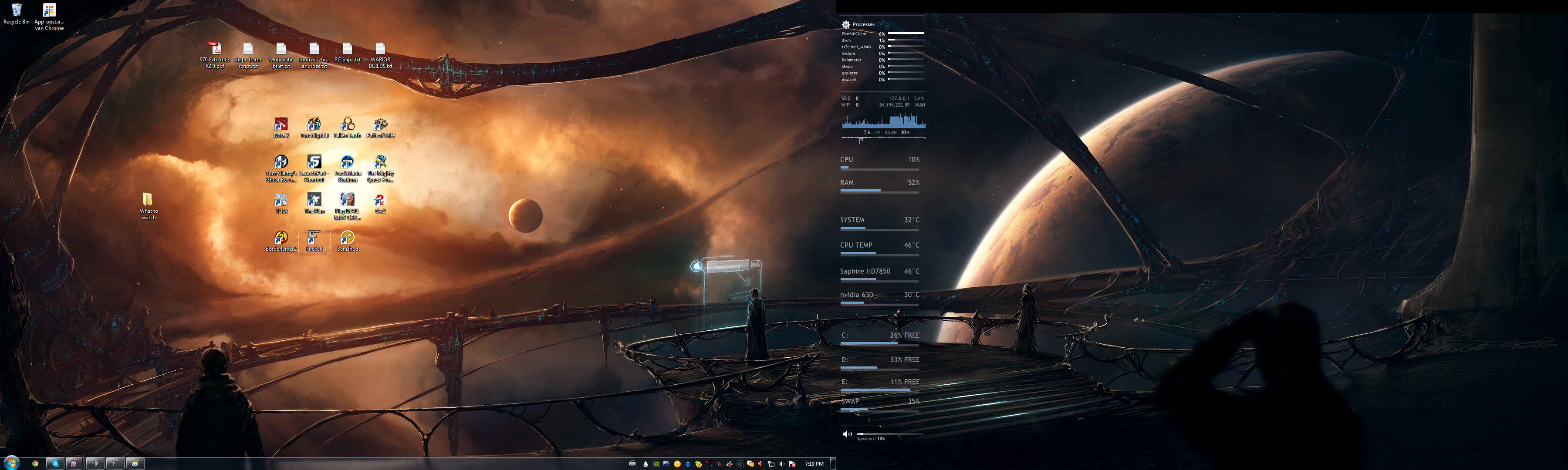Screen dimensions: 1568x470
Task: Click the E: 11% FREE drive meter
Action: coord(879,385)
